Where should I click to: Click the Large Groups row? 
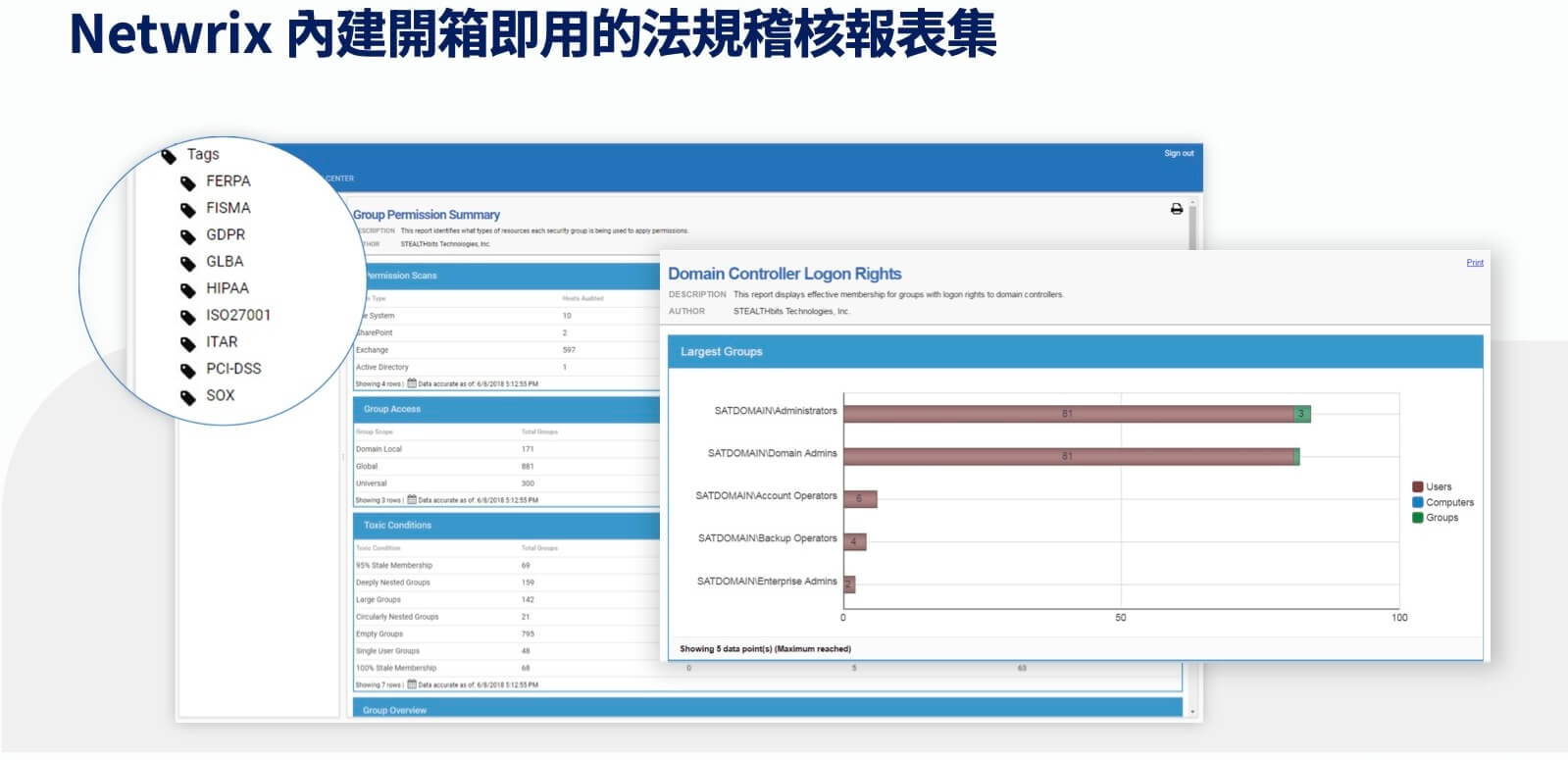point(507,599)
